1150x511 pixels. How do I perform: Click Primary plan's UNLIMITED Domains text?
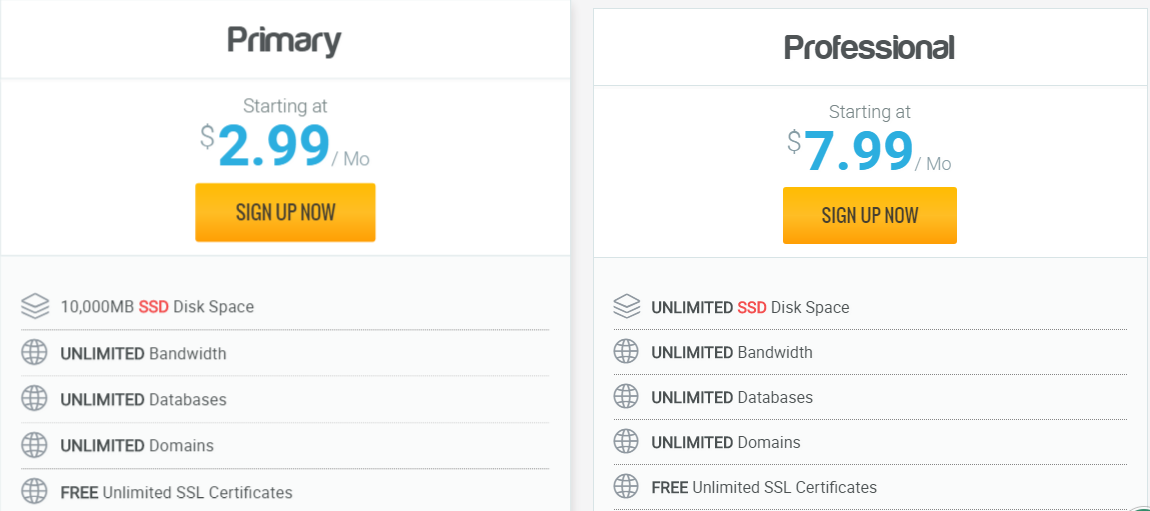137,445
